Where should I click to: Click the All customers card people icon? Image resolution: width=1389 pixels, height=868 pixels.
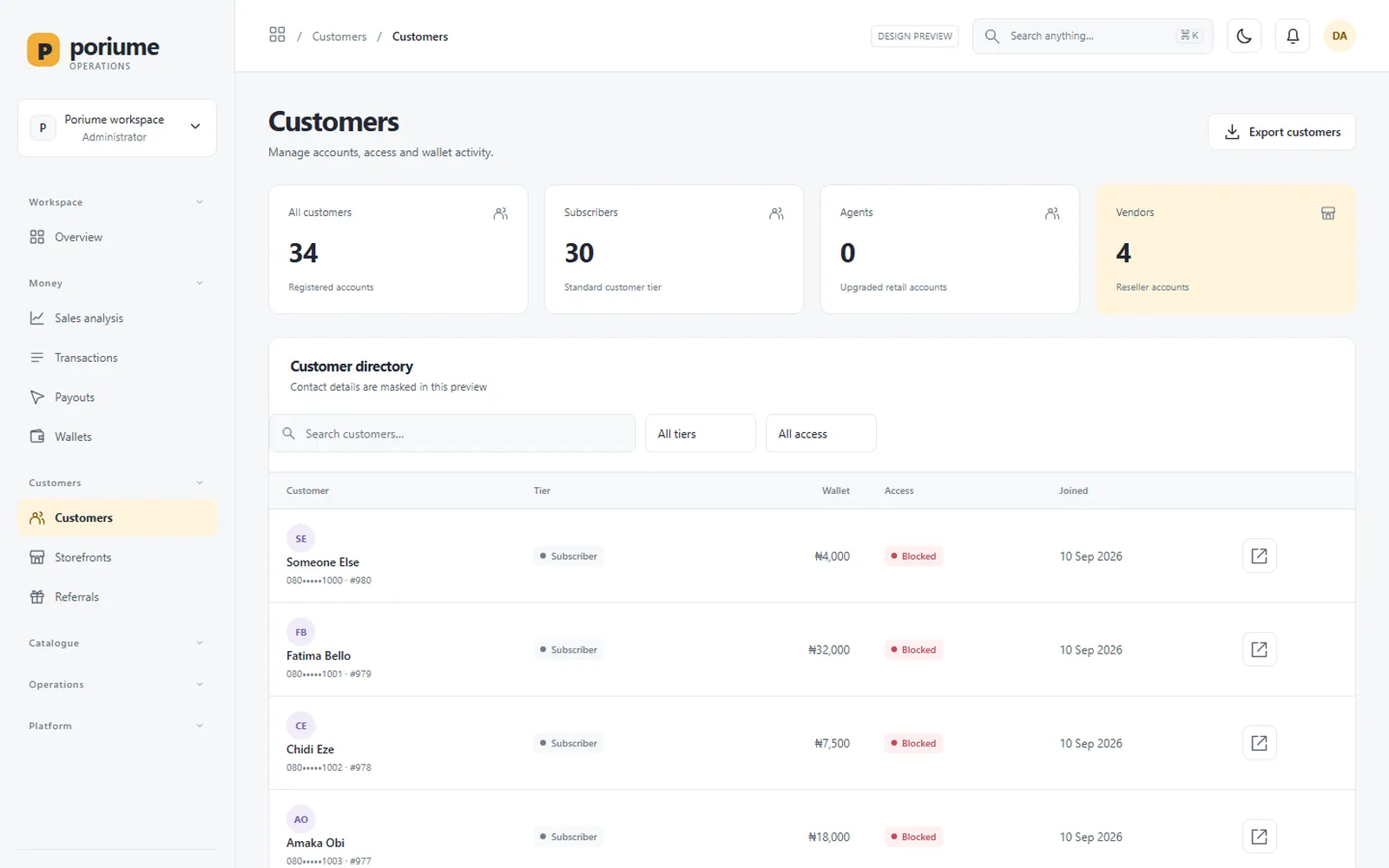coord(501,214)
